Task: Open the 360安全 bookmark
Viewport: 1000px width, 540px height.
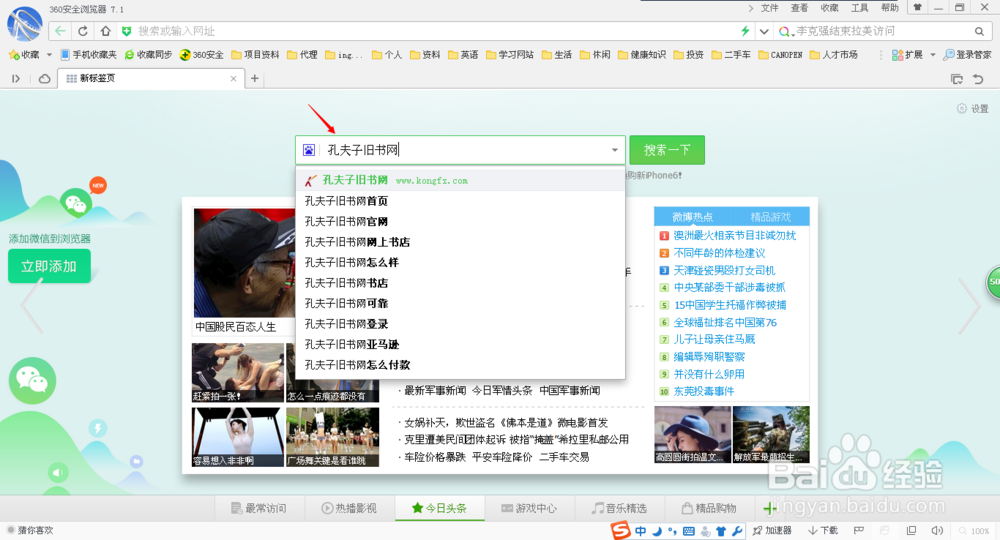Action: point(202,55)
